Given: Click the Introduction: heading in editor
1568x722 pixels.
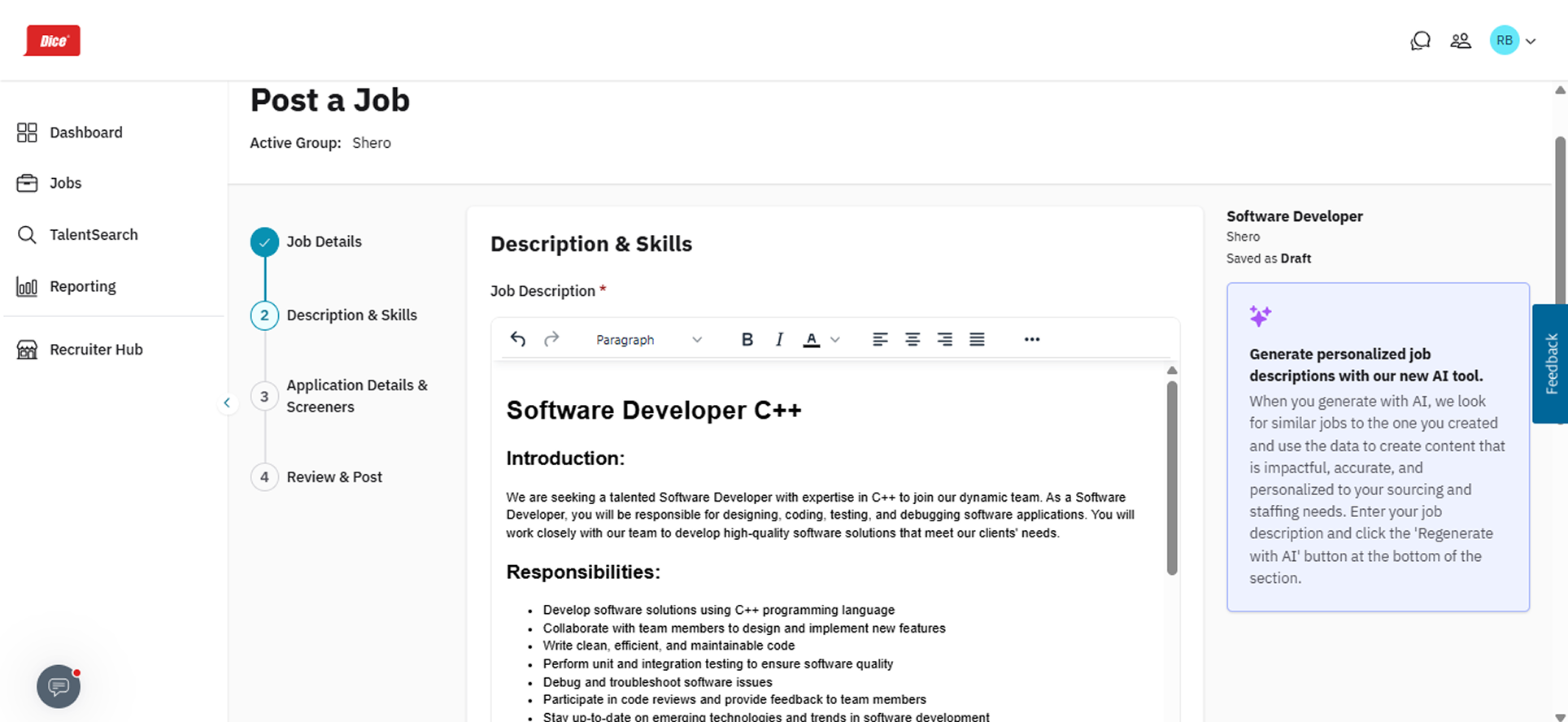Looking at the screenshot, I should 565,459.
